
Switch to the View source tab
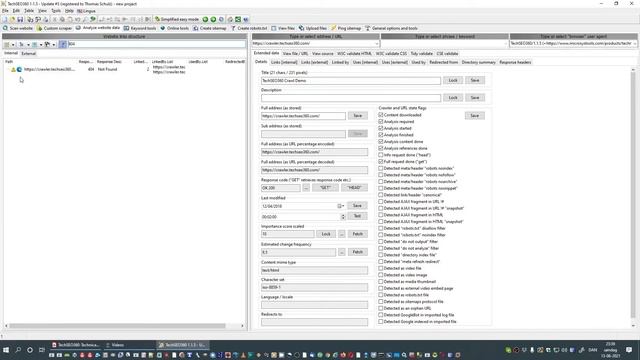(322, 53)
